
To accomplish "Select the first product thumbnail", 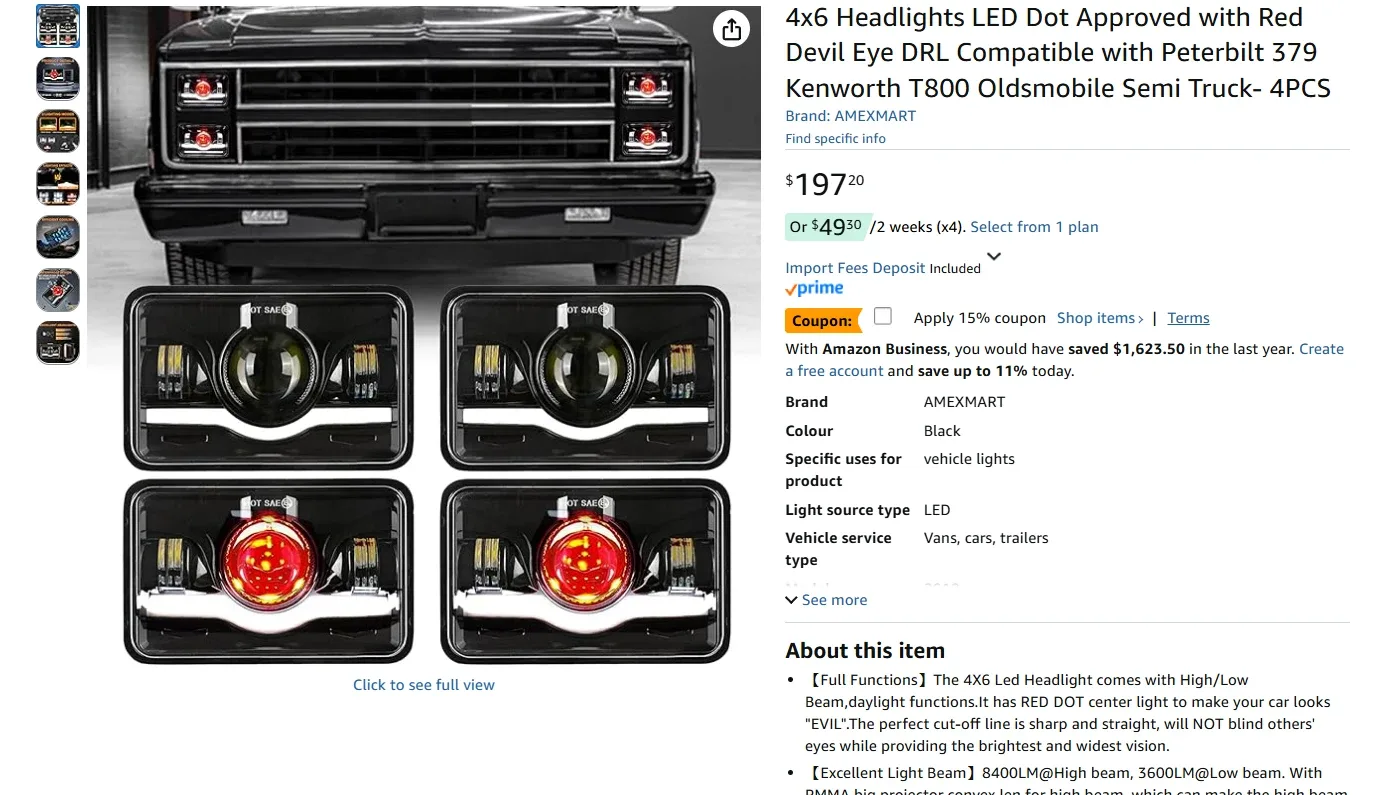I will pos(58,26).
